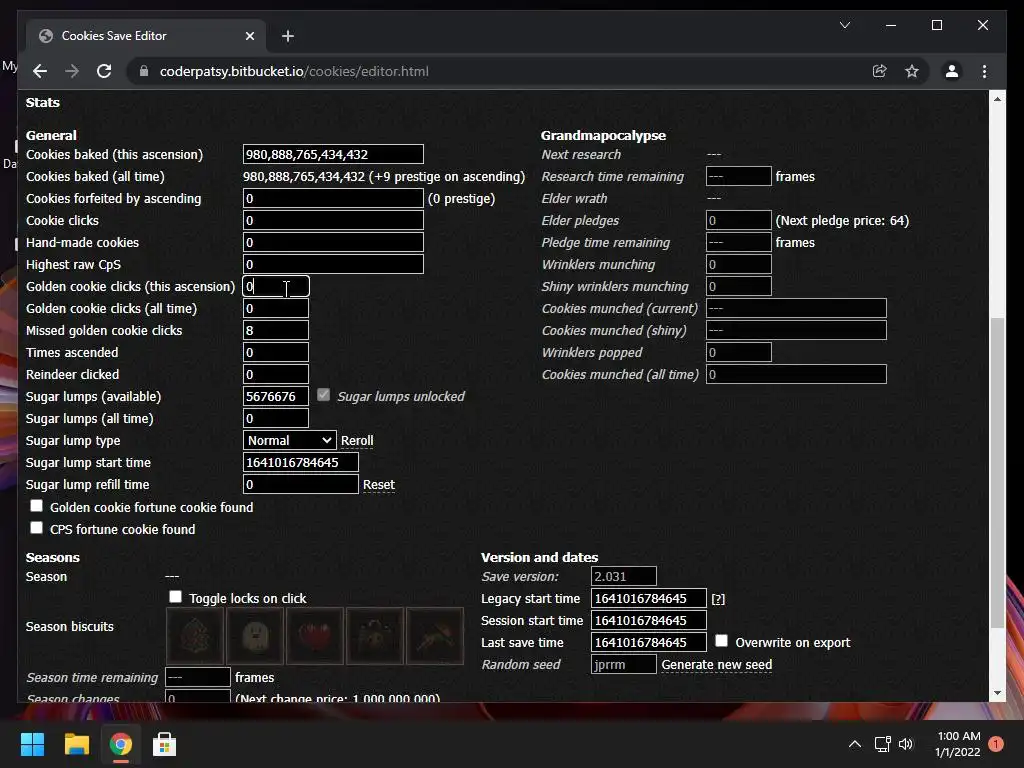Edit Cookies baked (this ascension) field
Image resolution: width=1024 pixels, height=768 pixels.
point(333,154)
